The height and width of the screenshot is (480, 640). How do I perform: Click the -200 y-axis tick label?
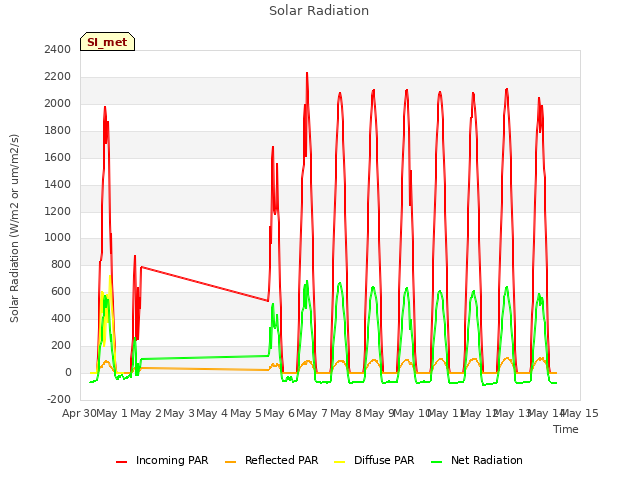click(59, 399)
